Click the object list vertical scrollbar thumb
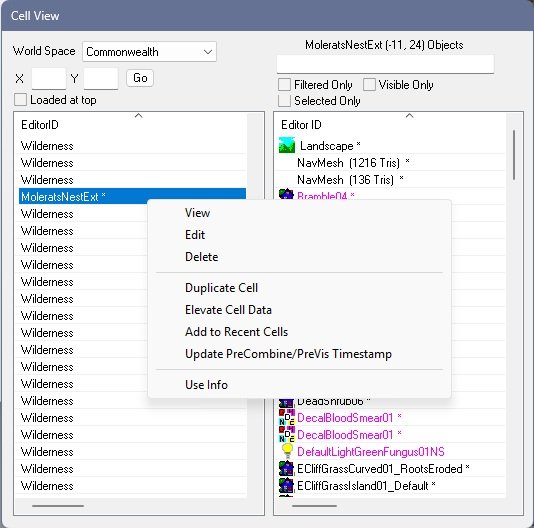The height and width of the screenshot is (528, 534). click(x=514, y=155)
